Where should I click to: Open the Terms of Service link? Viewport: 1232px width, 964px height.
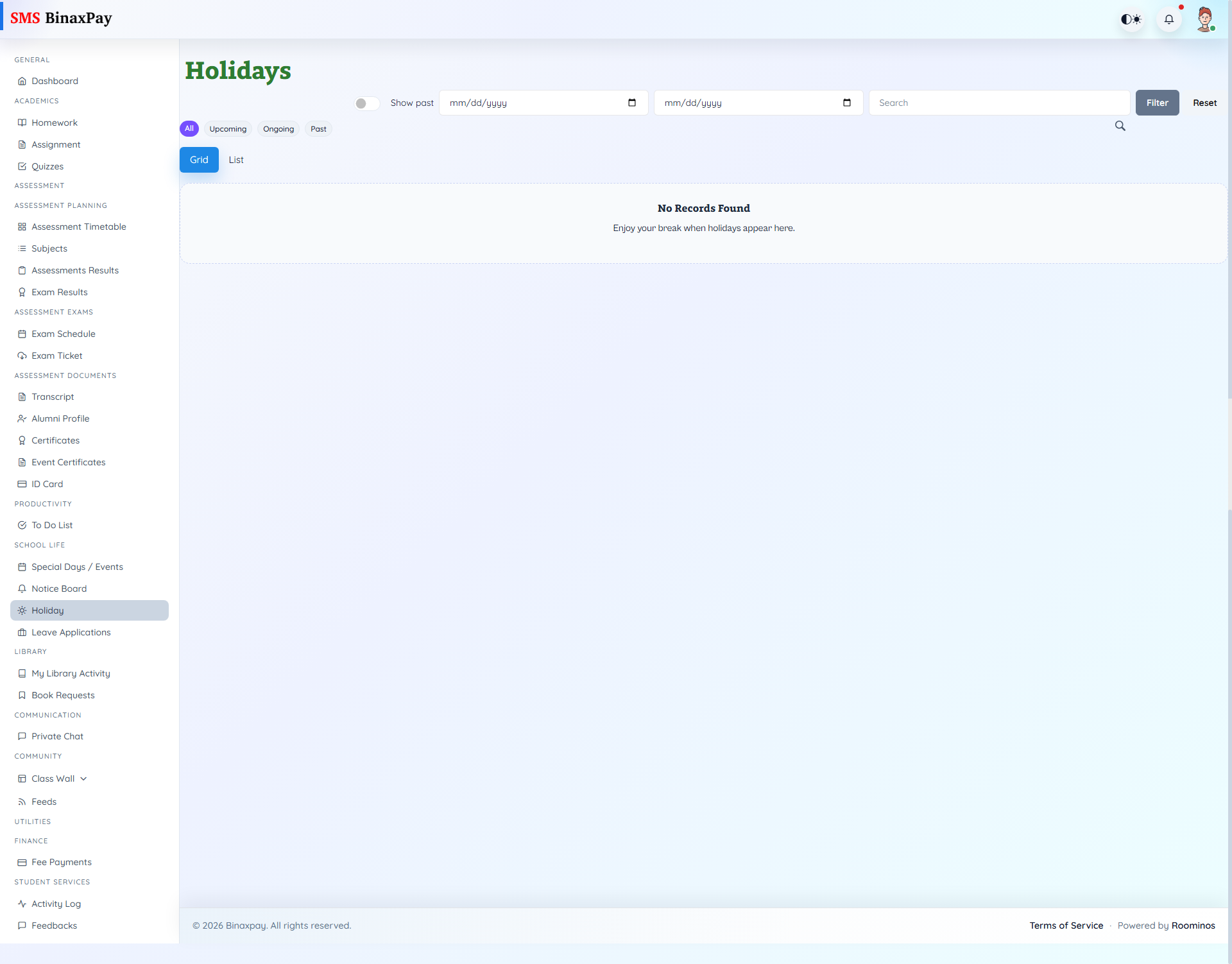(x=1066, y=925)
